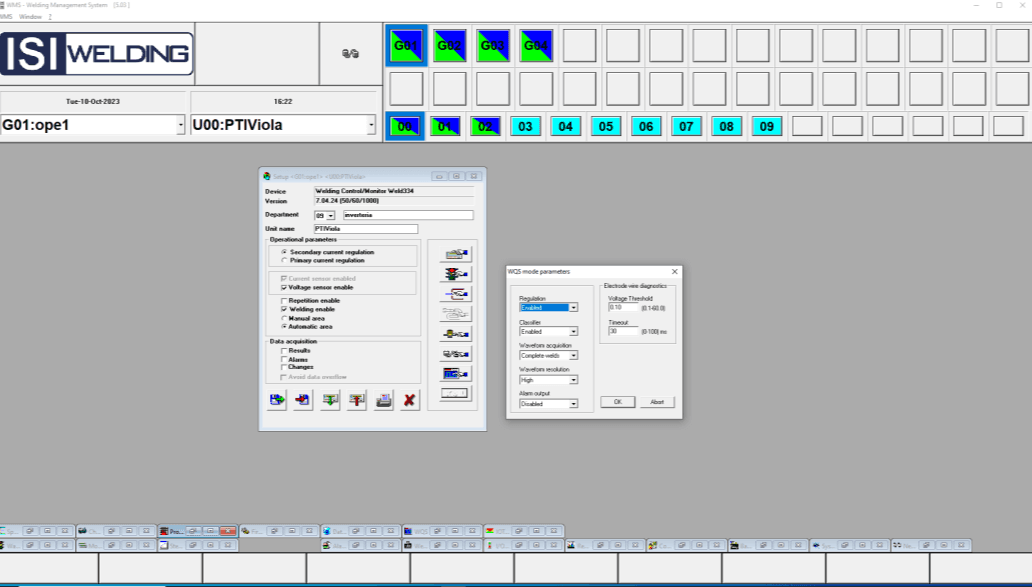Click the red upload arrow icon
The image size is (1032, 587).
[x=357, y=400]
